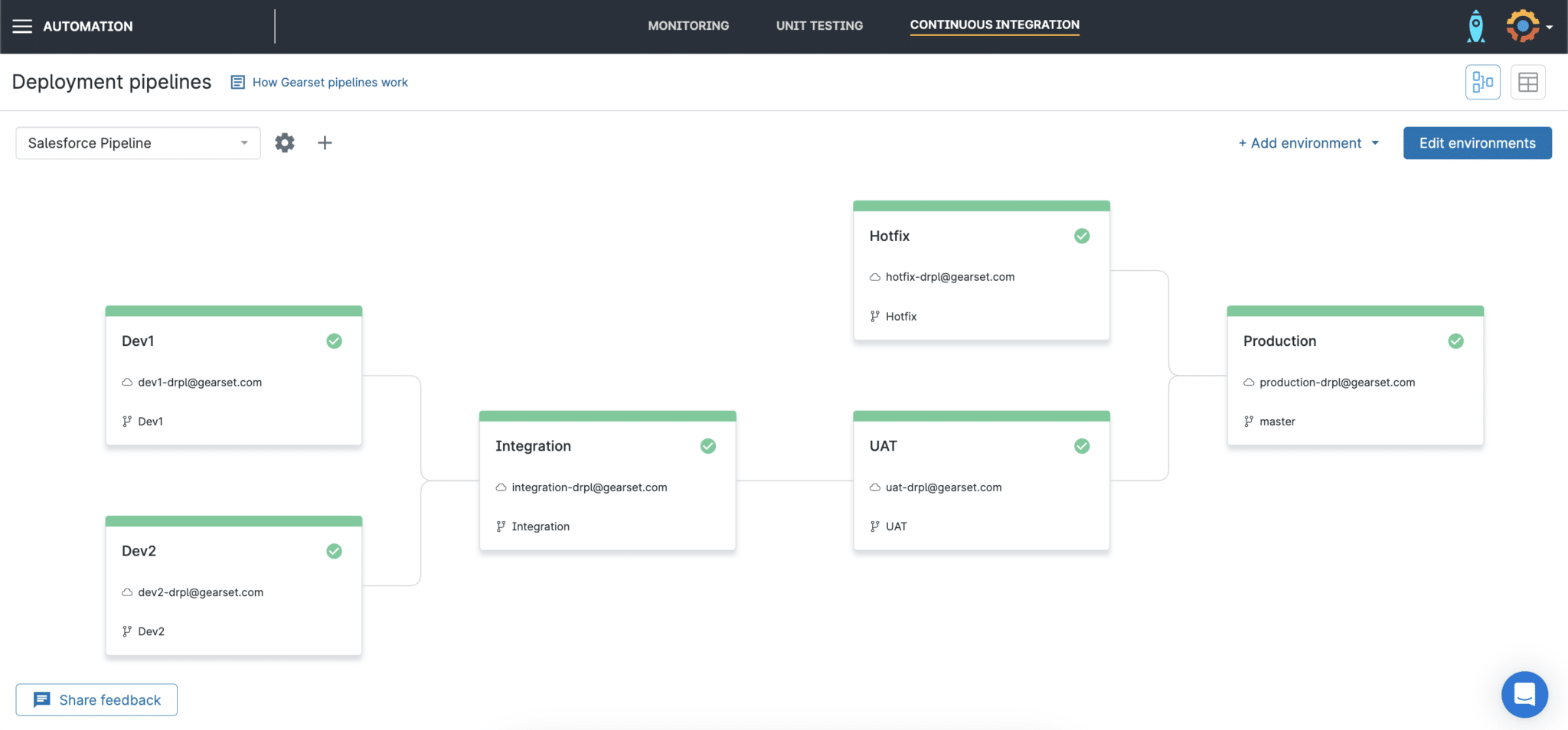Open the How Gearset pipelines work link
Image resolution: width=1568 pixels, height=730 pixels.
point(330,82)
